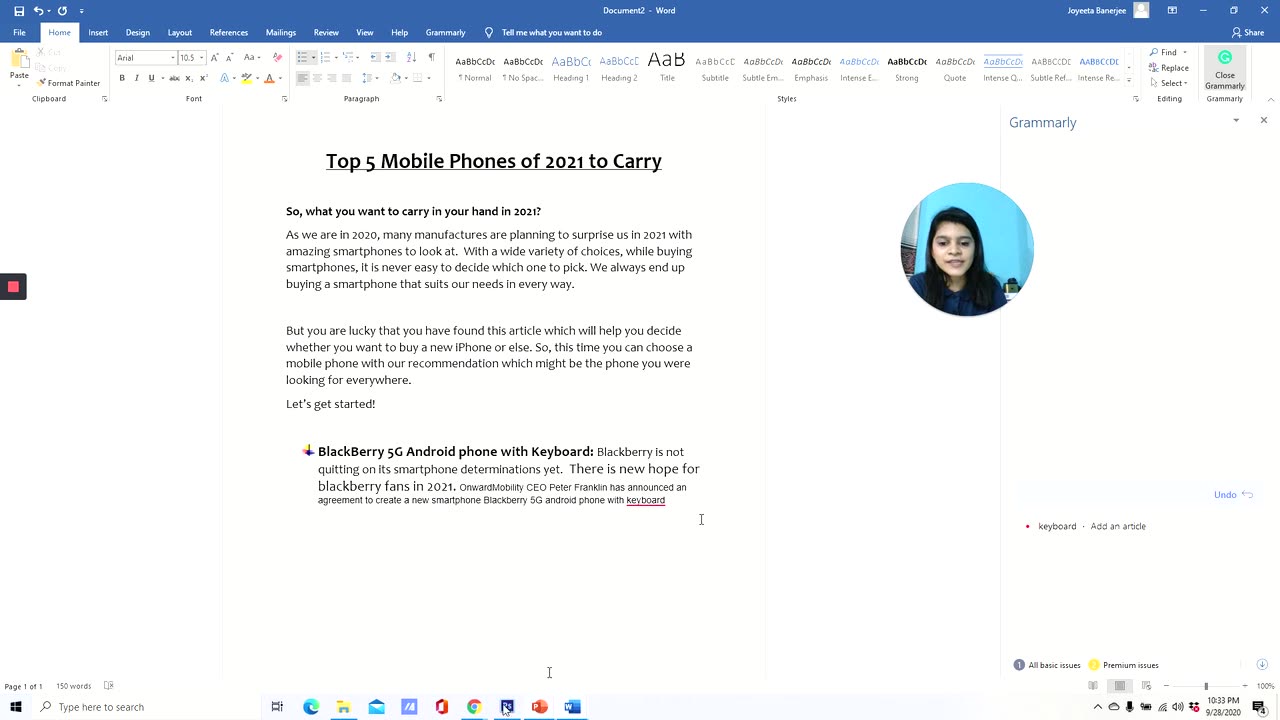Image resolution: width=1280 pixels, height=720 pixels.
Task: Close the Grammarly side pane
Action: coord(1264,120)
